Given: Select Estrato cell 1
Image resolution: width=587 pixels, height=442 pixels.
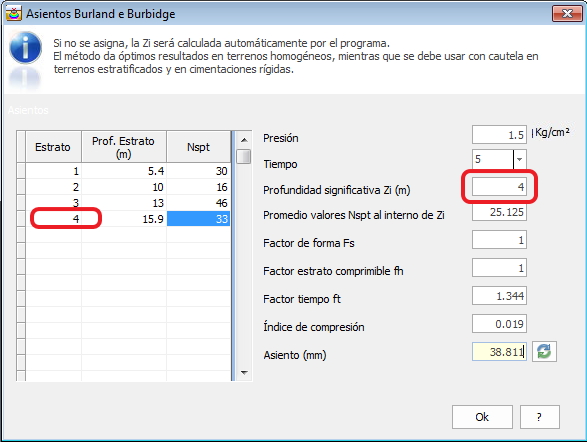Looking at the screenshot, I should coord(53,171).
